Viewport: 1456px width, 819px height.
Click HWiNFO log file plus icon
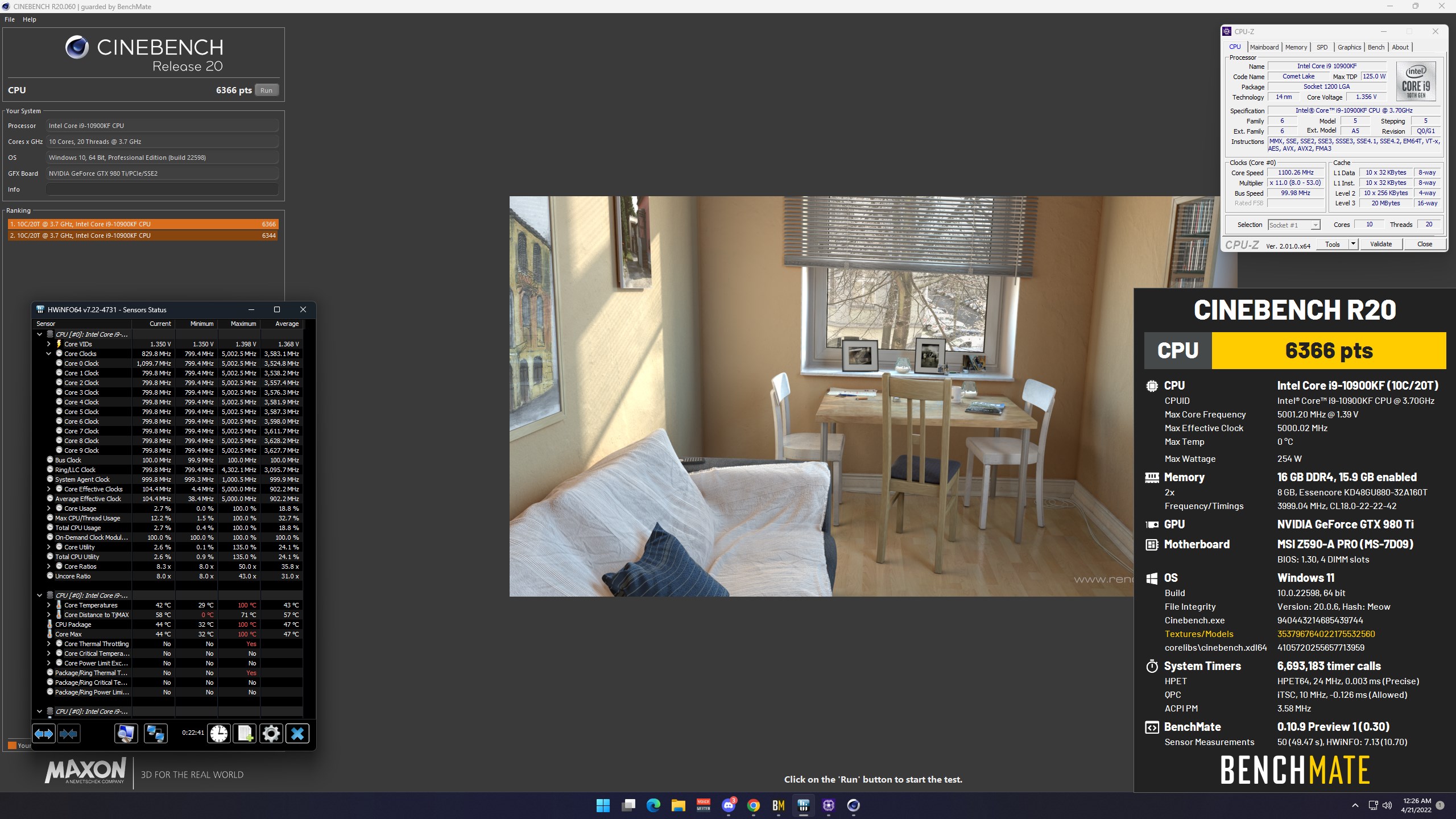(245, 734)
